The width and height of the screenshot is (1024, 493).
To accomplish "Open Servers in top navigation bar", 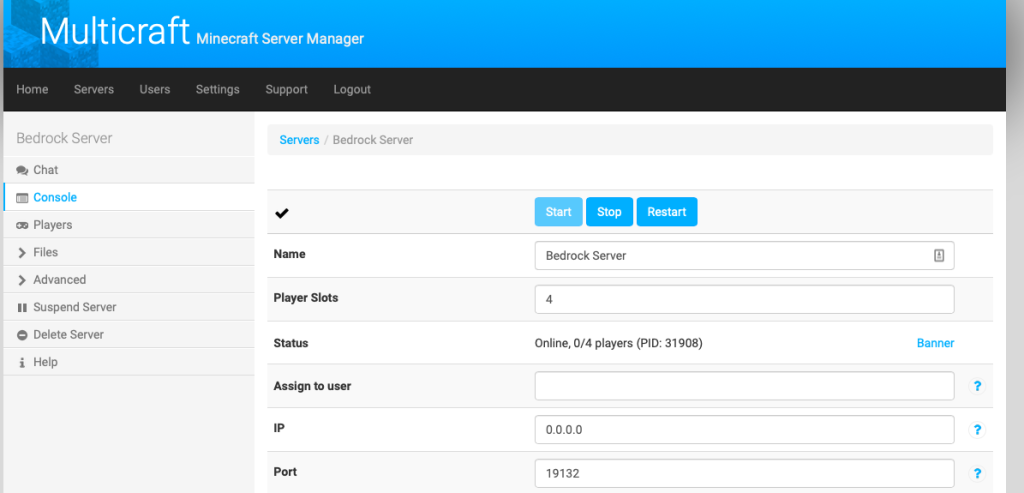I will click(93, 89).
